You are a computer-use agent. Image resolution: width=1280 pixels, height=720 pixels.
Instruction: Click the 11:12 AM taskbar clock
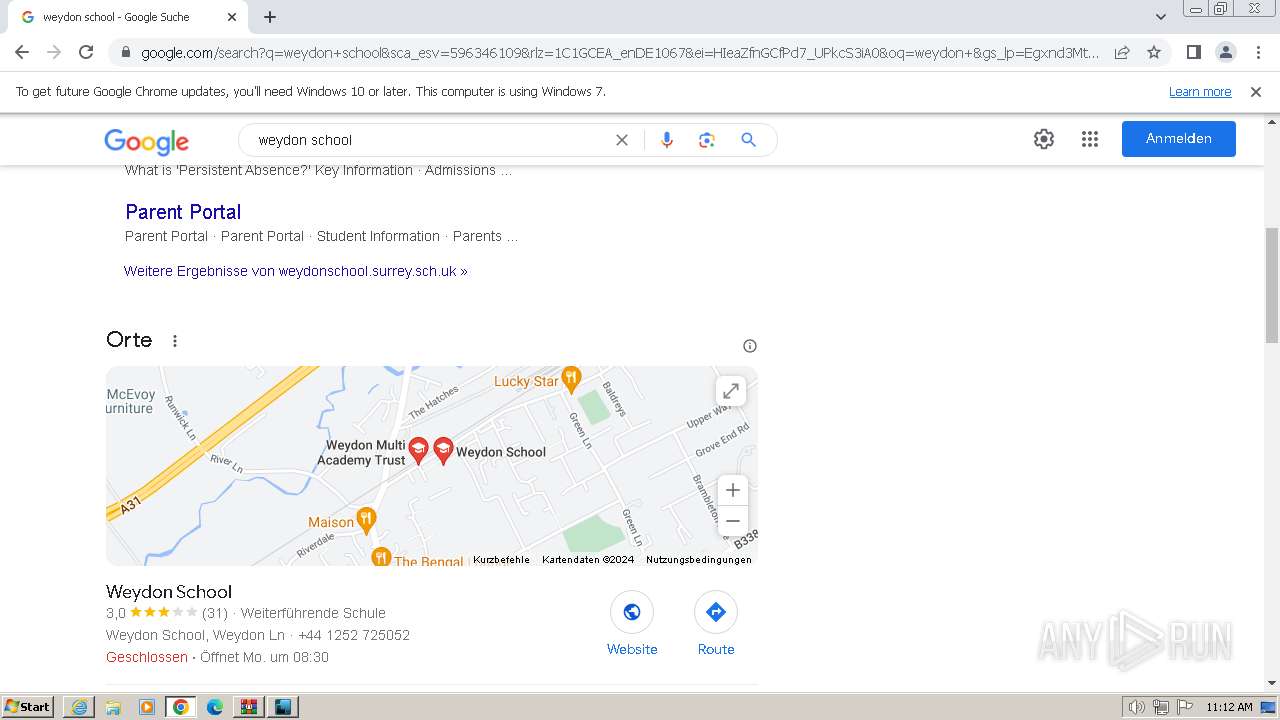1229,707
